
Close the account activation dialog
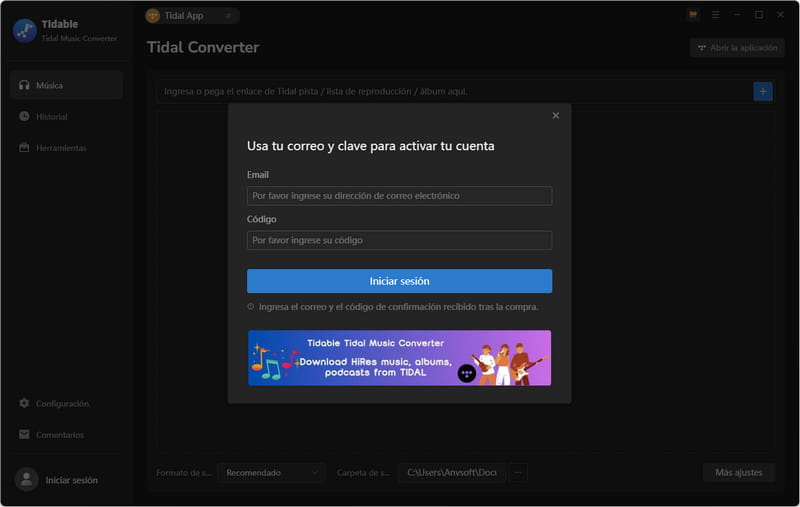556,116
